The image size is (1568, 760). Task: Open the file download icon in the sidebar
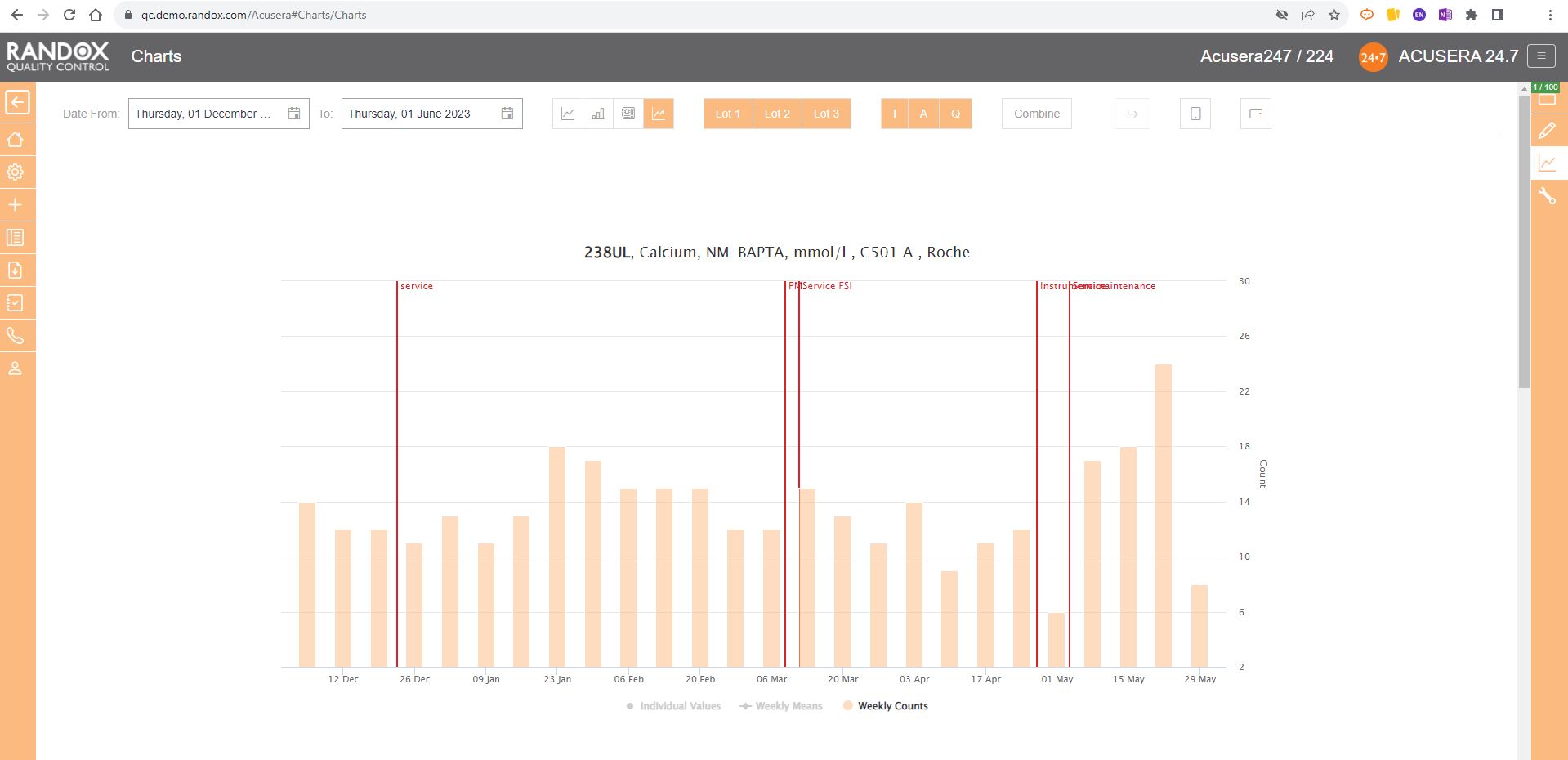click(16, 270)
